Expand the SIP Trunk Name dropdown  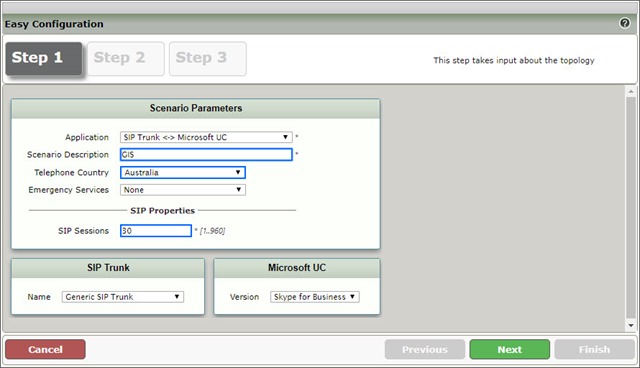tap(123, 297)
